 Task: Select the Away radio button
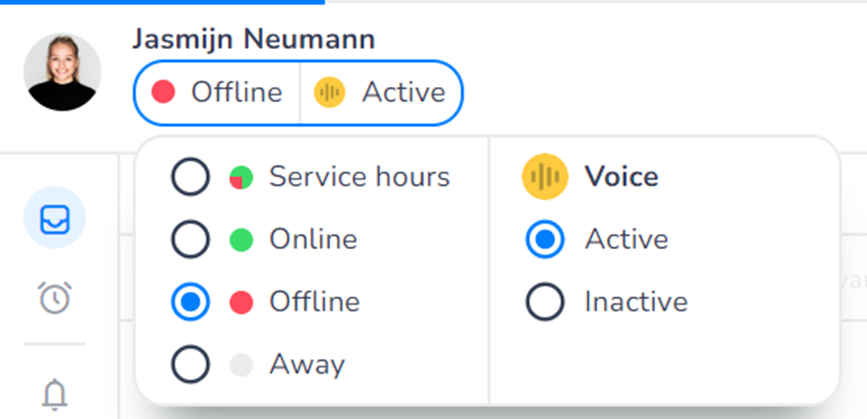[x=190, y=364]
